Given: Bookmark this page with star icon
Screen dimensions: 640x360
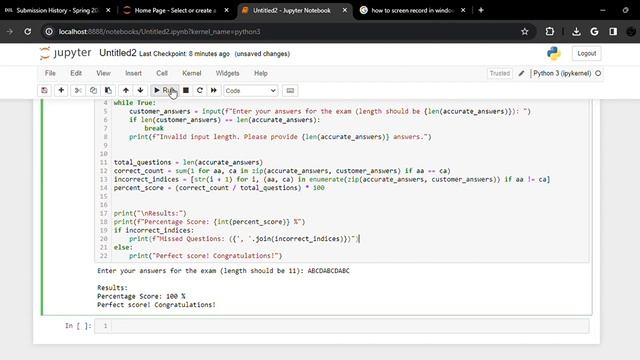Looking at the screenshot, I should pyautogui.click(x=524, y=31).
